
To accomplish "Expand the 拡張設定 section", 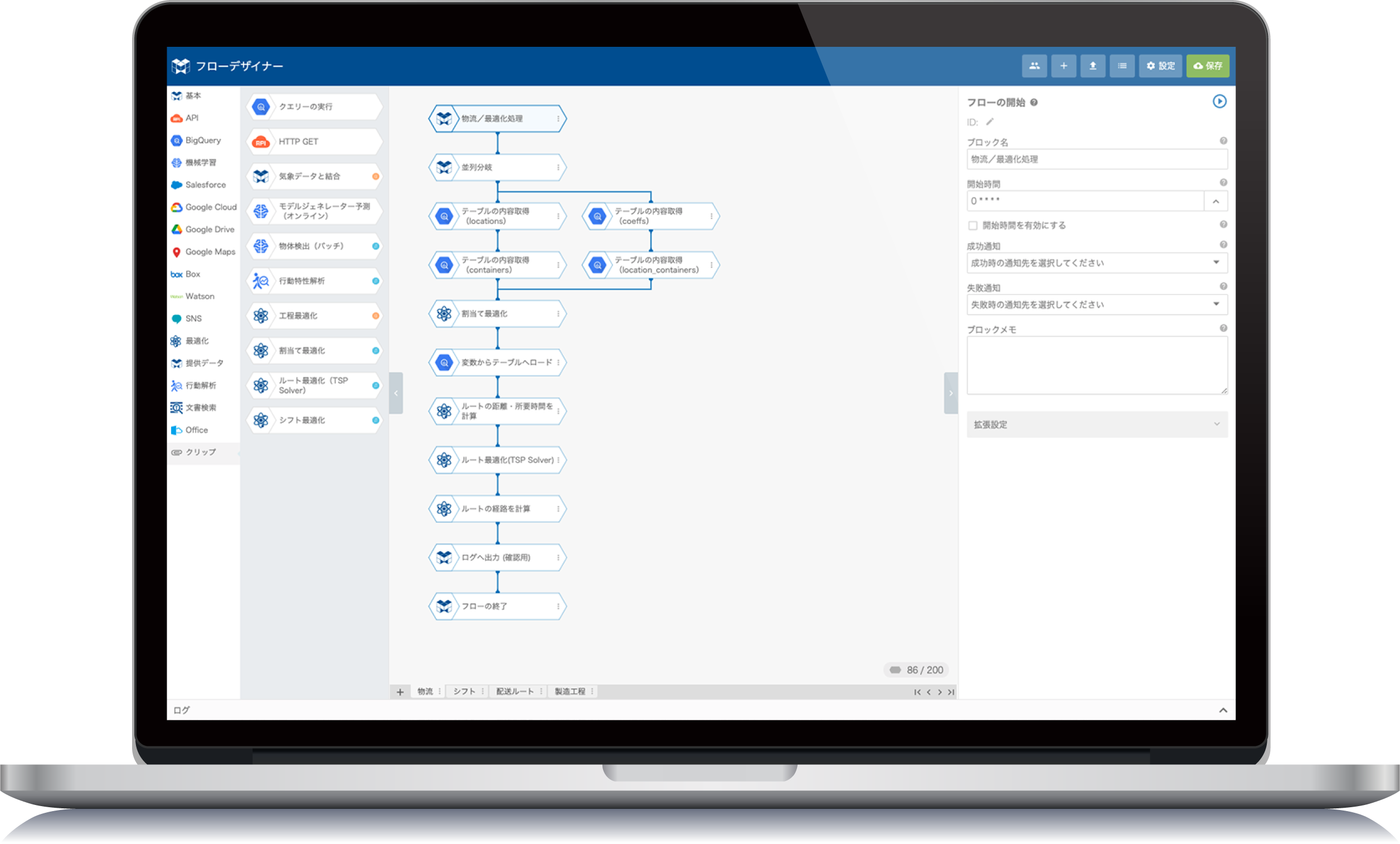I will [1097, 425].
